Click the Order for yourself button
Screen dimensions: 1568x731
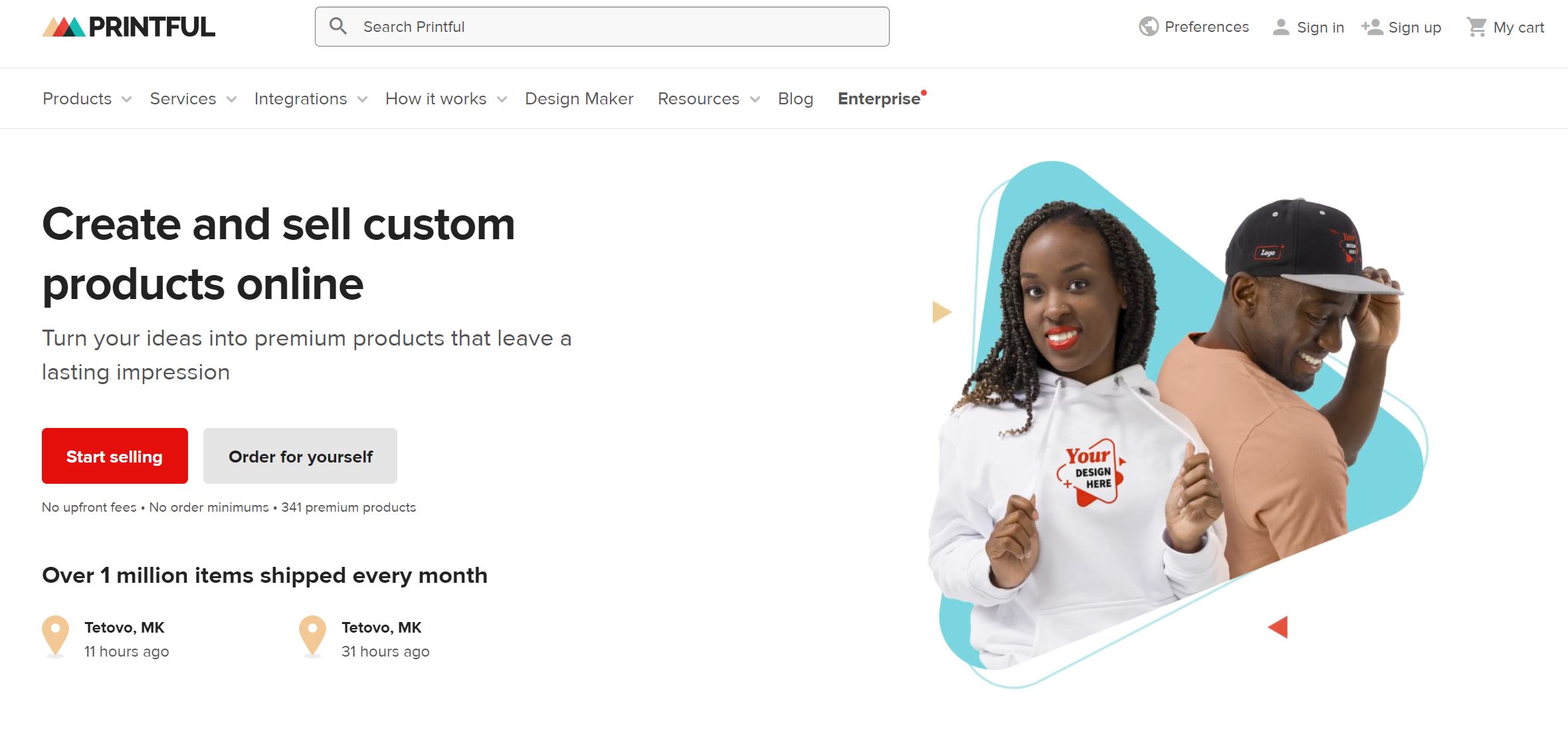coord(300,456)
